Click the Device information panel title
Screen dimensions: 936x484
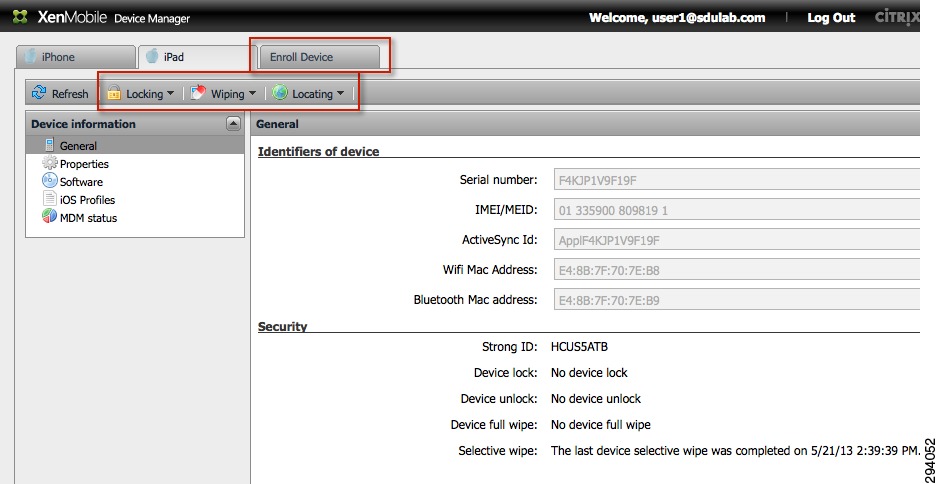click(83, 124)
